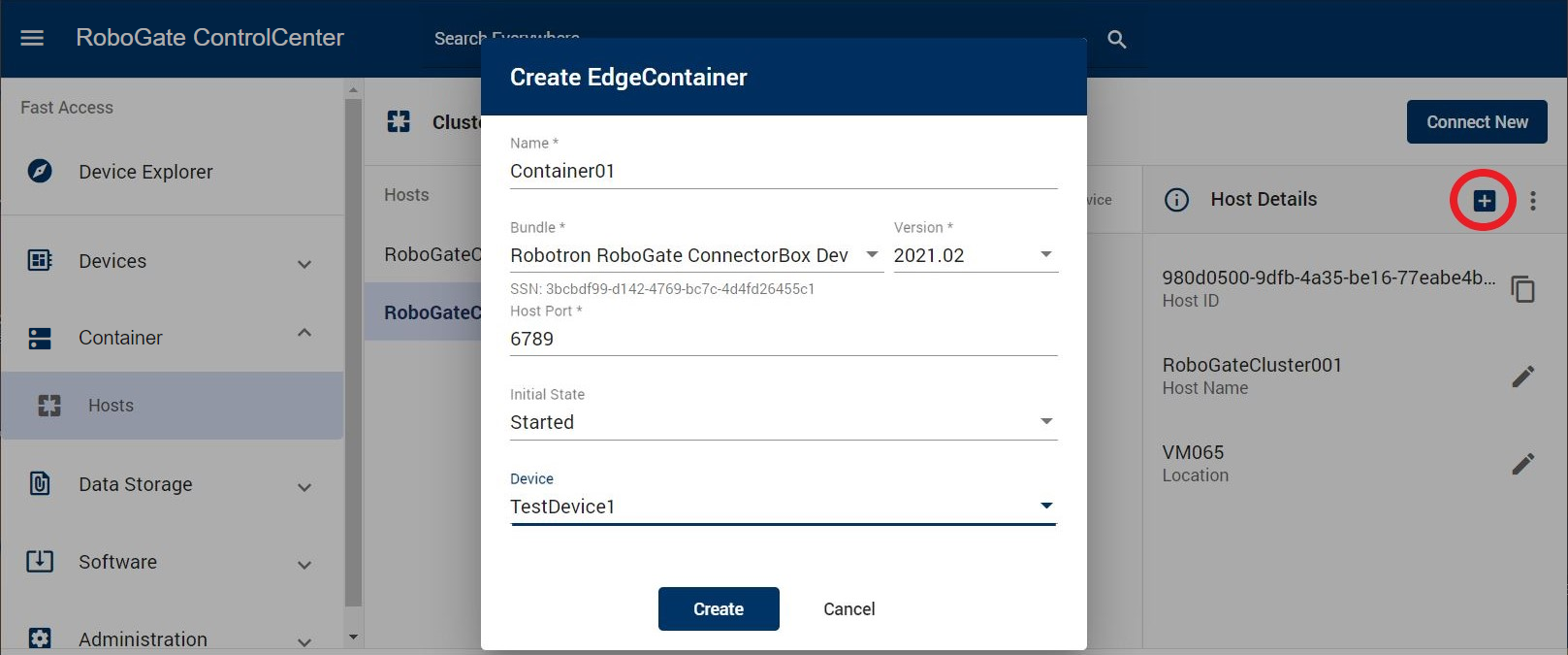Edit the Host Name RoboGateCluster001
Viewport: 1568px width, 655px height.
(x=1522, y=377)
